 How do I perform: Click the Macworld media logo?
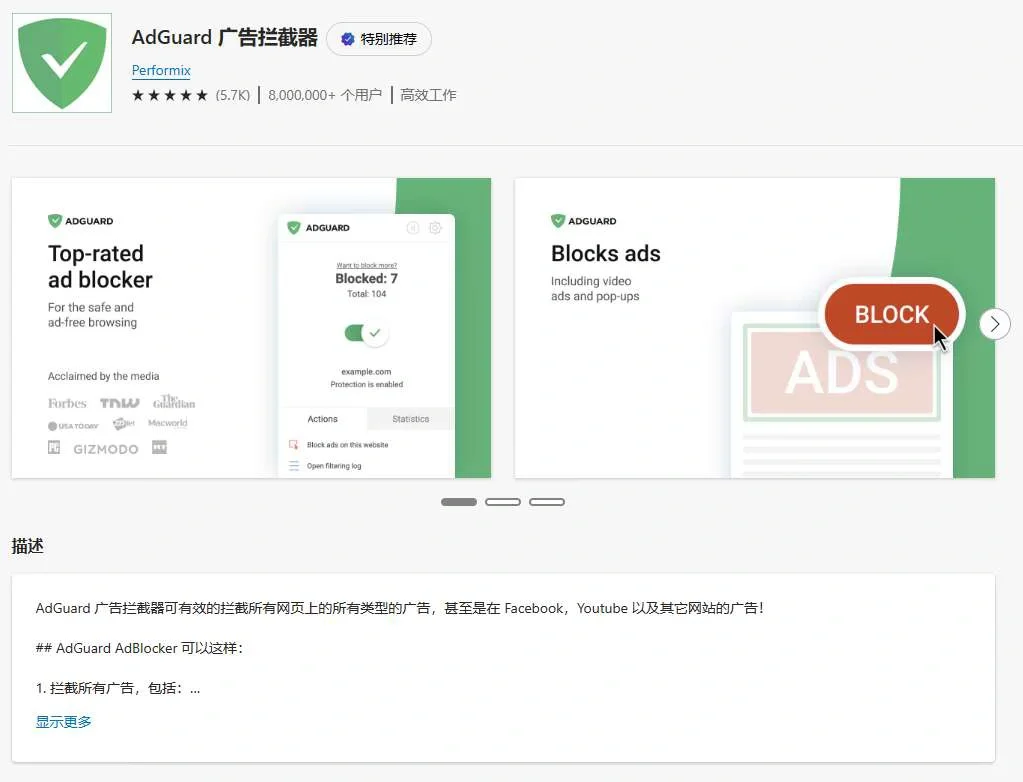(168, 423)
